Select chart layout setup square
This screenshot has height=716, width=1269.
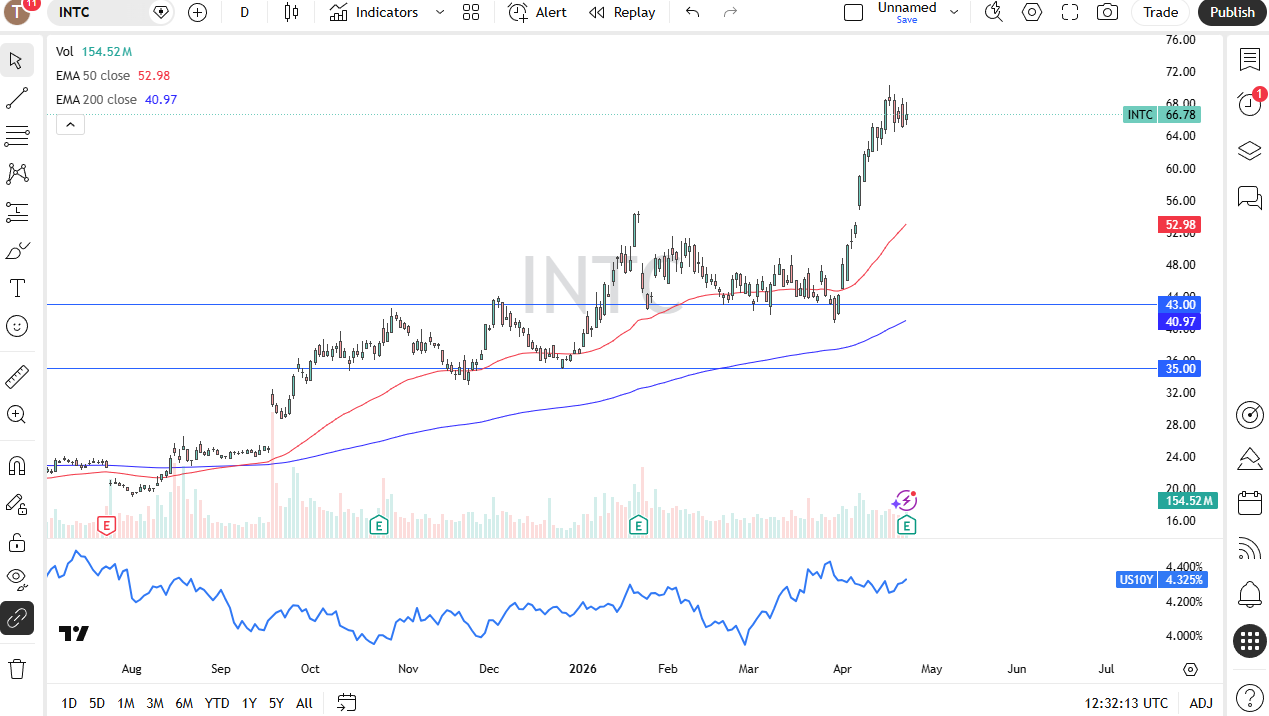853,12
